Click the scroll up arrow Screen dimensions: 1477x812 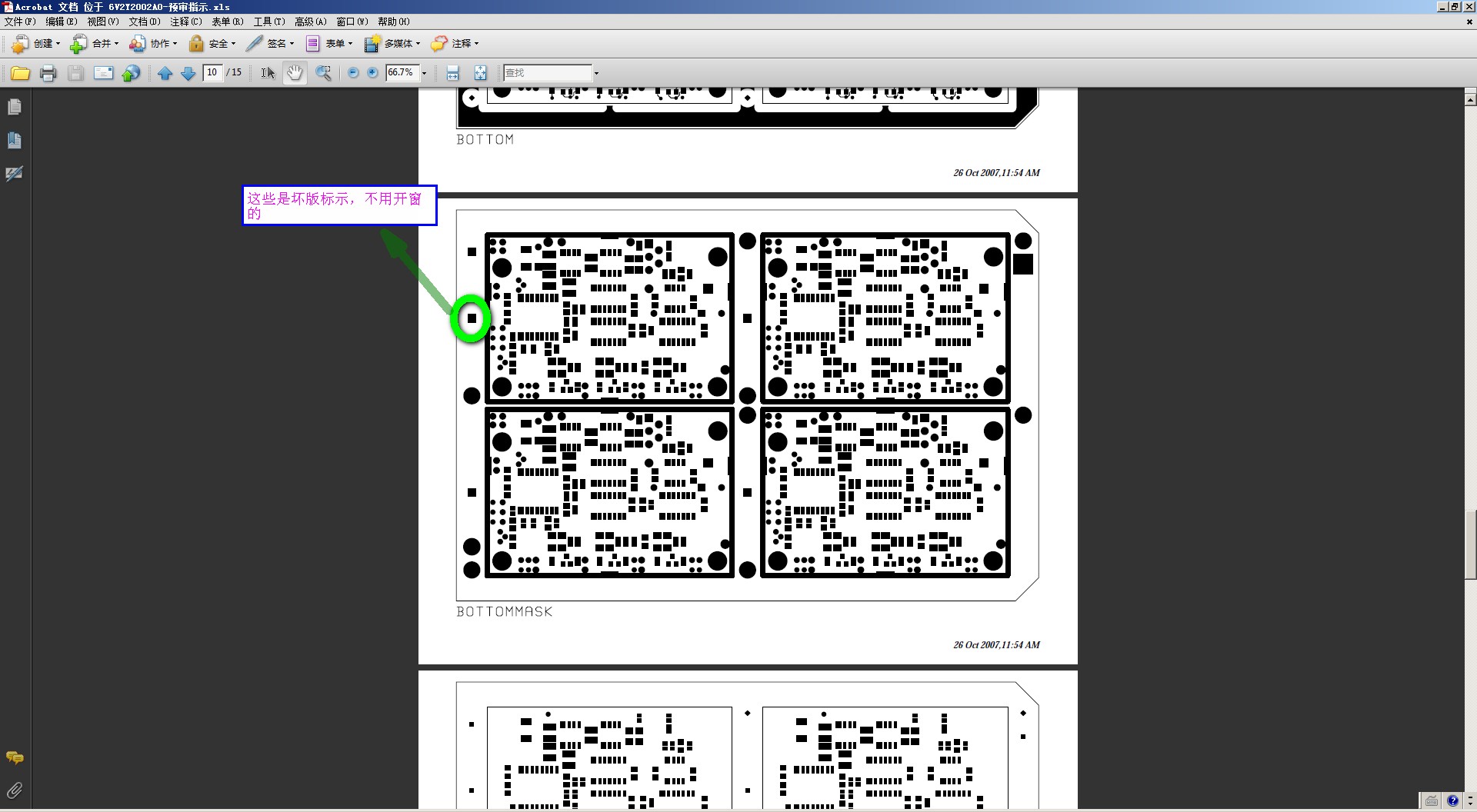[x=1470, y=99]
